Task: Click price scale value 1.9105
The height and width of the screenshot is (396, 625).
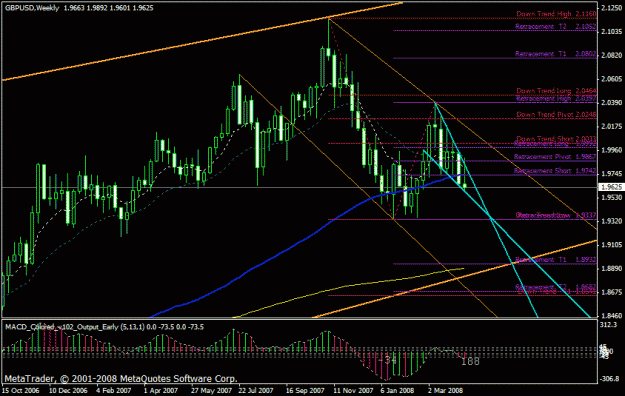Action: (x=612, y=245)
